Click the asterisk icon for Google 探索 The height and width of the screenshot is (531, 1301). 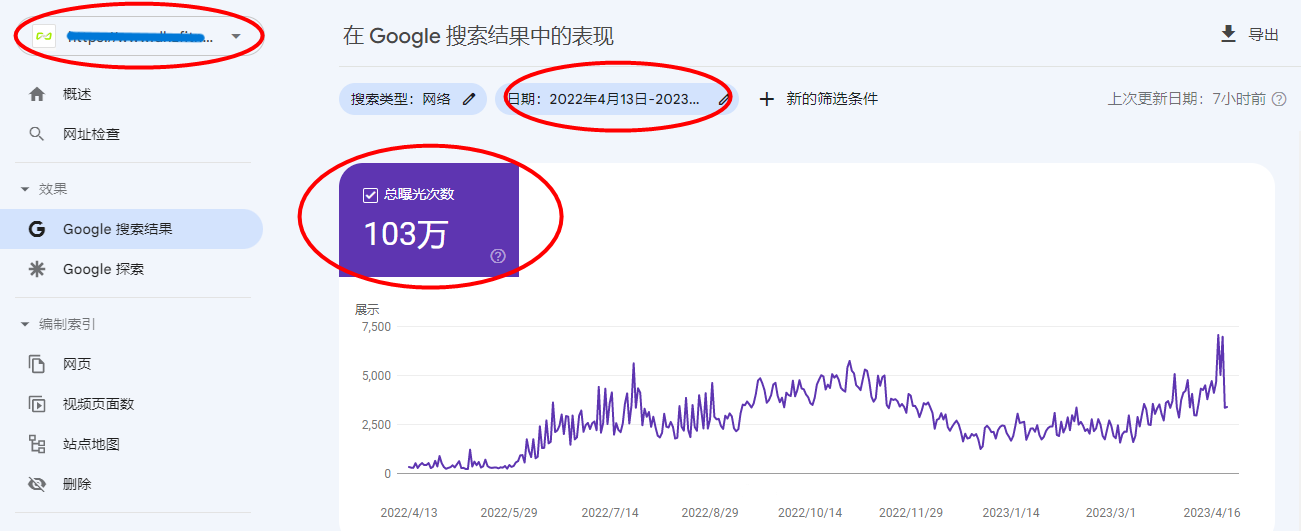tap(37, 269)
